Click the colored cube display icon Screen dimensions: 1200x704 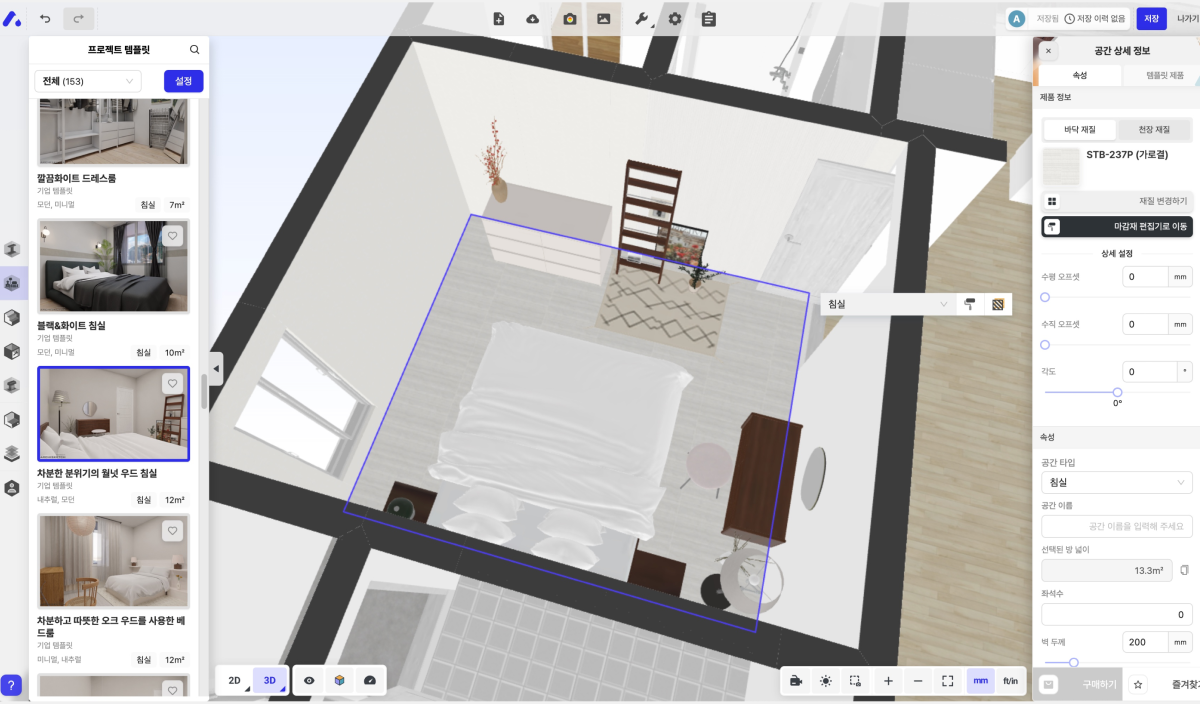(x=340, y=680)
